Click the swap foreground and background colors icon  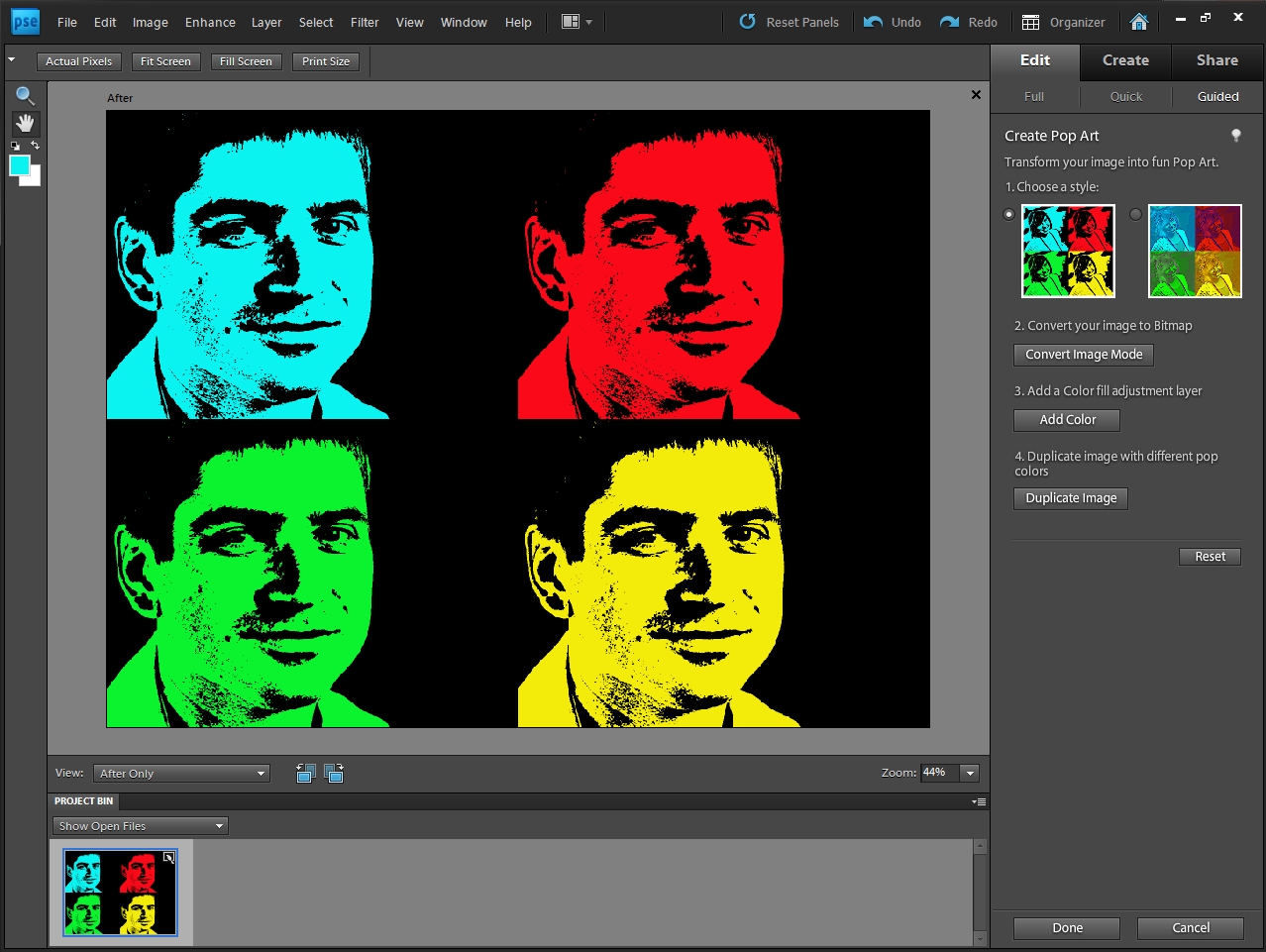point(35,146)
